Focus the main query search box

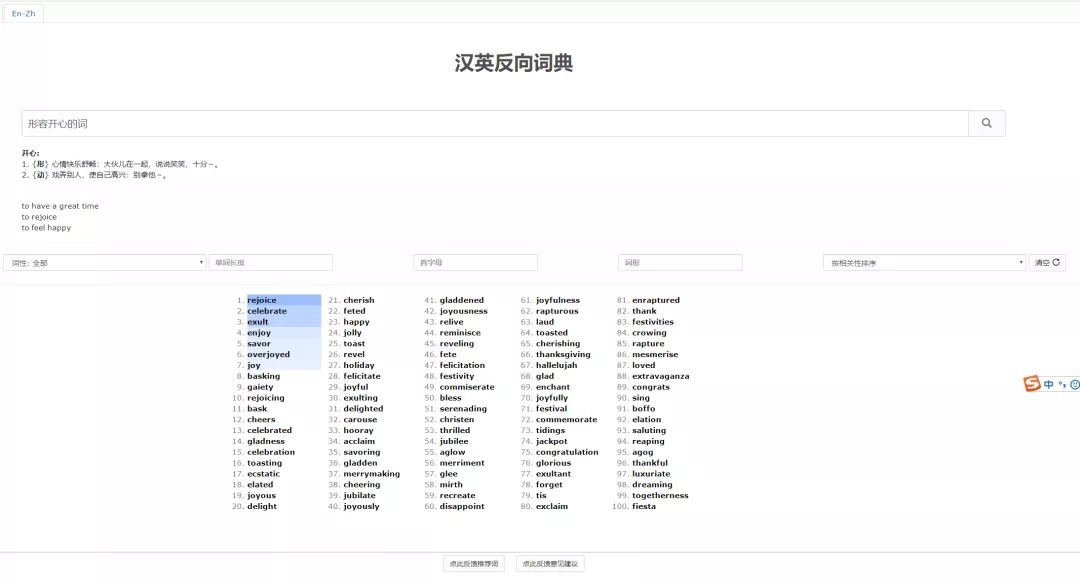[494, 123]
